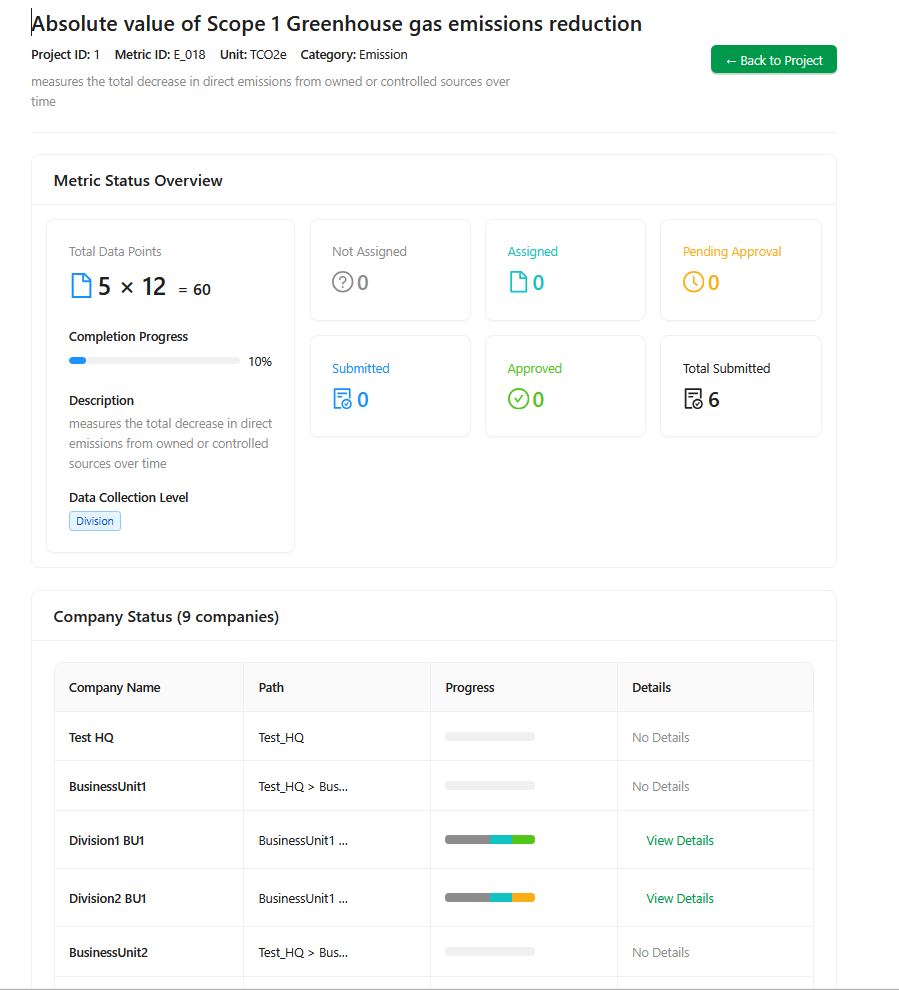This screenshot has height=990, width=899.
Task: Click the Division data collection tag
Action: tap(95, 521)
